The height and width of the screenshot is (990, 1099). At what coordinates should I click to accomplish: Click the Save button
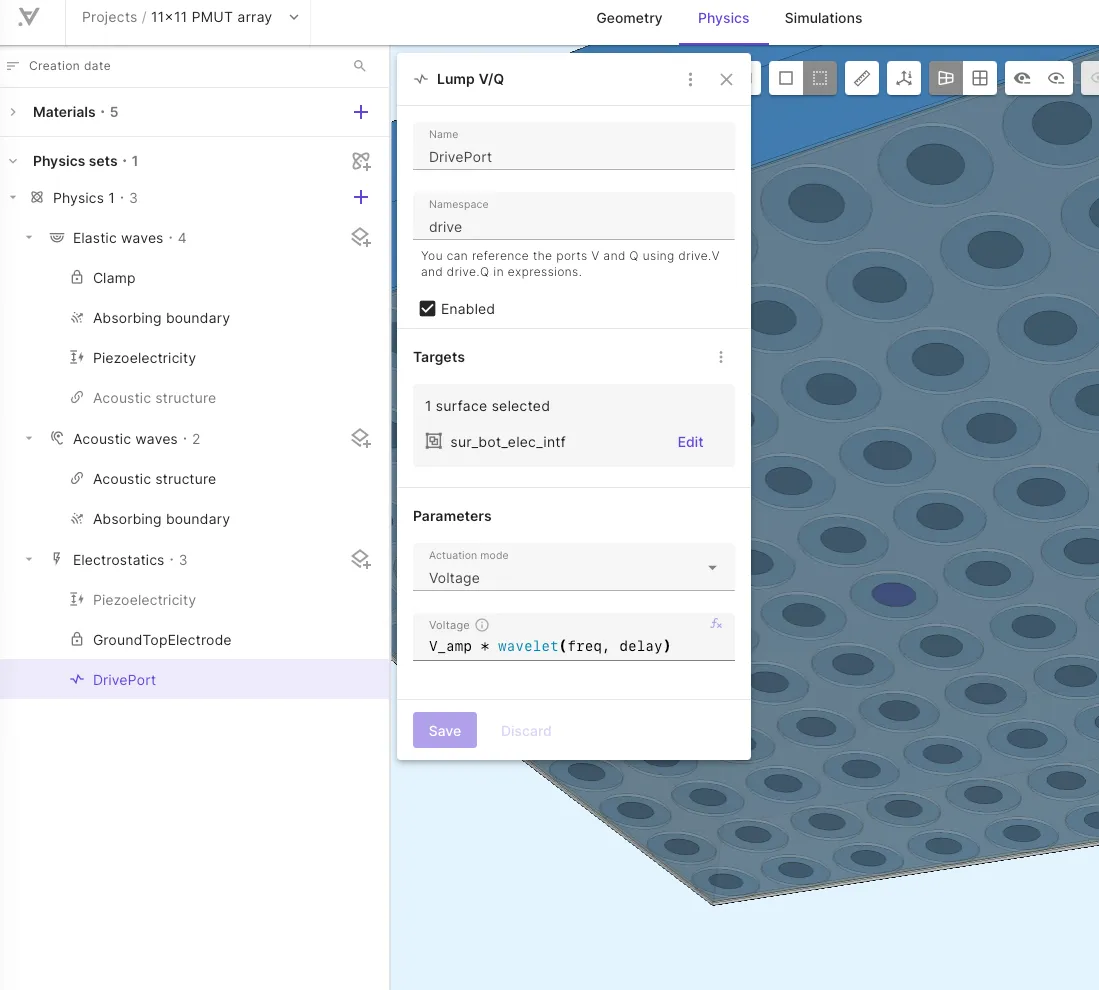coord(444,731)
